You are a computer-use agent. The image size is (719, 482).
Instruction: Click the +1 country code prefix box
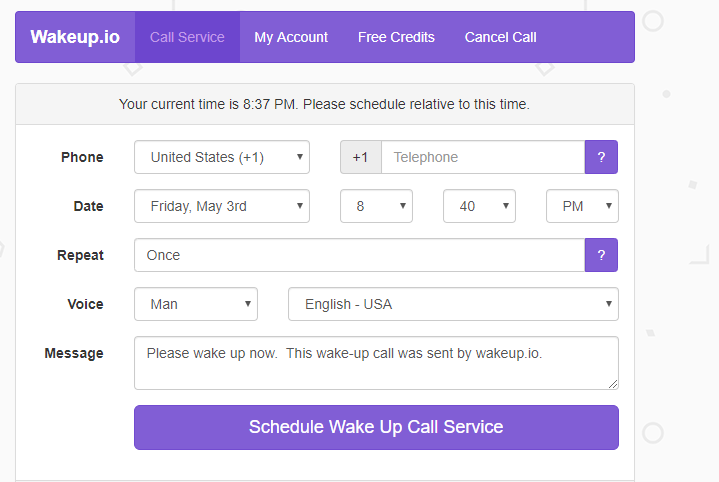pos(361,157)
